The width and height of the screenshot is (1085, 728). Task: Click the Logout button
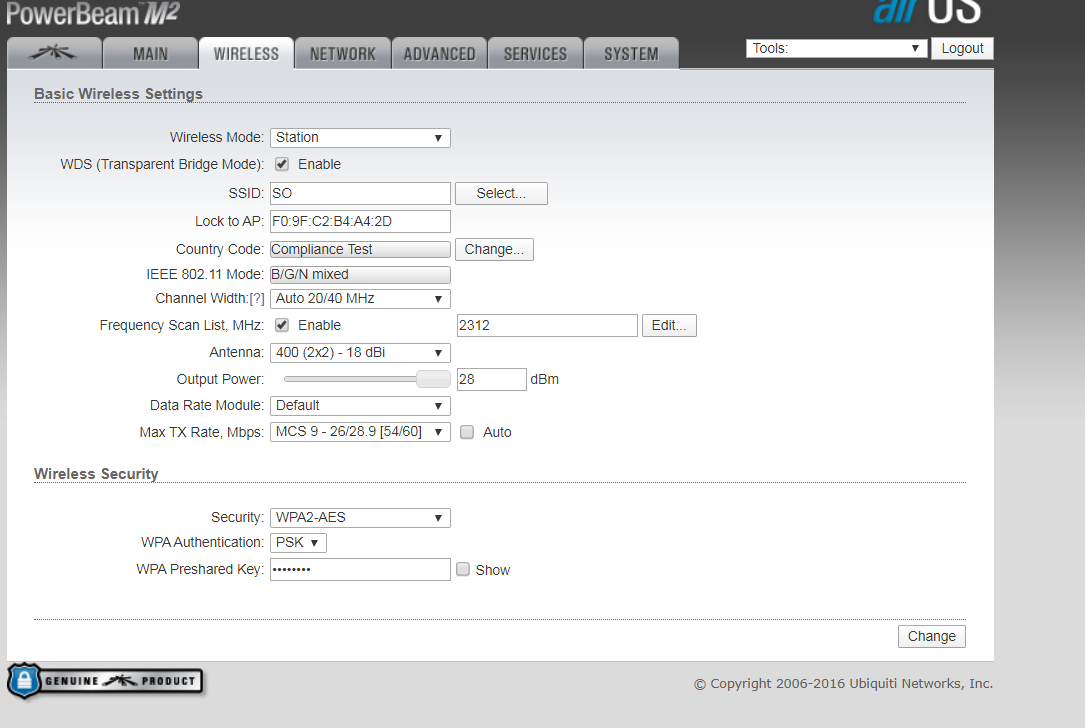point(962,48)
